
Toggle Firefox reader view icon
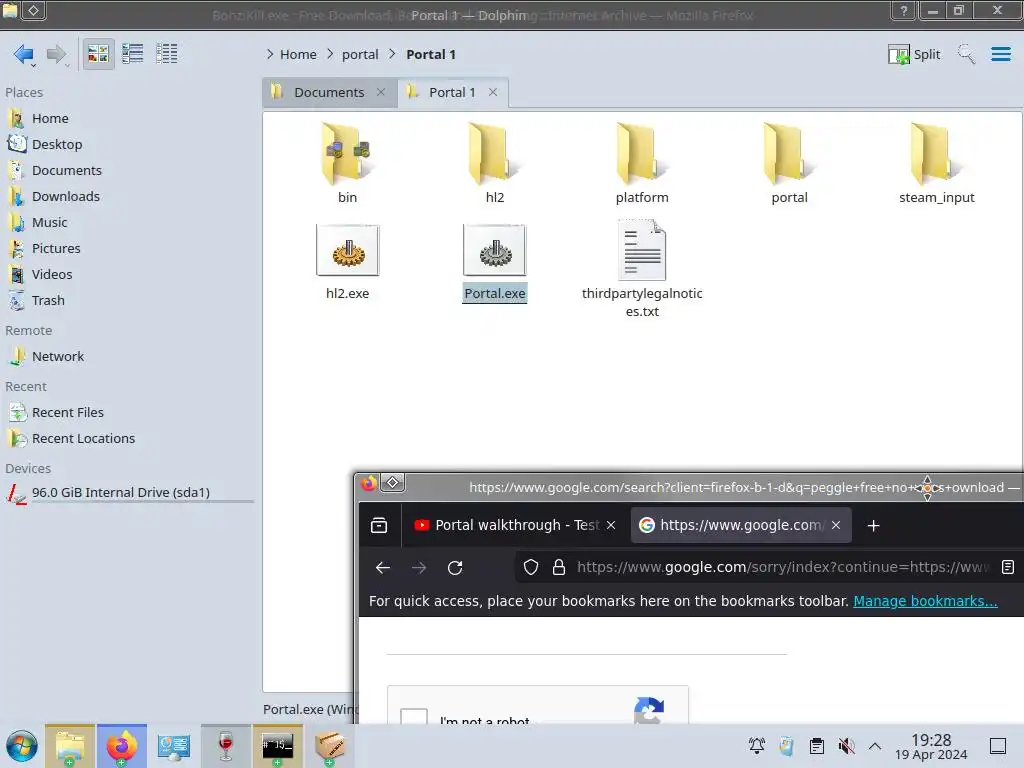coord(1008,568)
